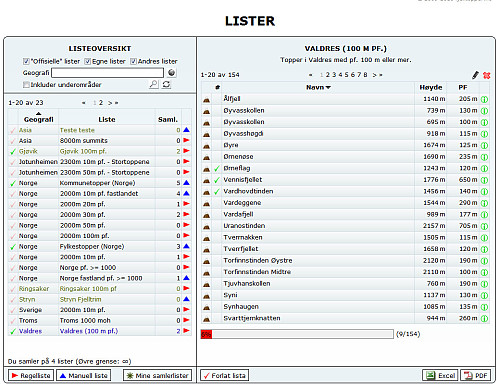
Task: Go to page 8 of Valdres peaks
Action: pos(365,75)
